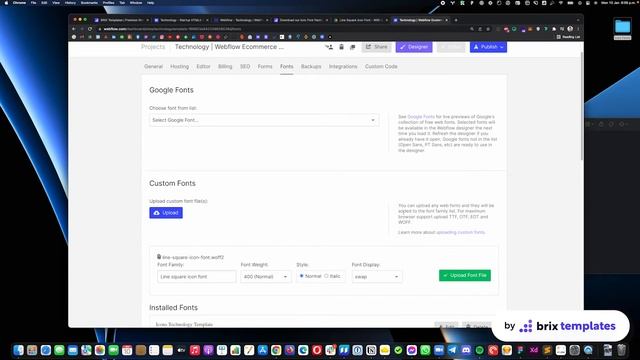Click the Chrome profile avatar icon
The width and height of the screenshot is (640, 360).
pyautogui.click(x=570, y=29)
